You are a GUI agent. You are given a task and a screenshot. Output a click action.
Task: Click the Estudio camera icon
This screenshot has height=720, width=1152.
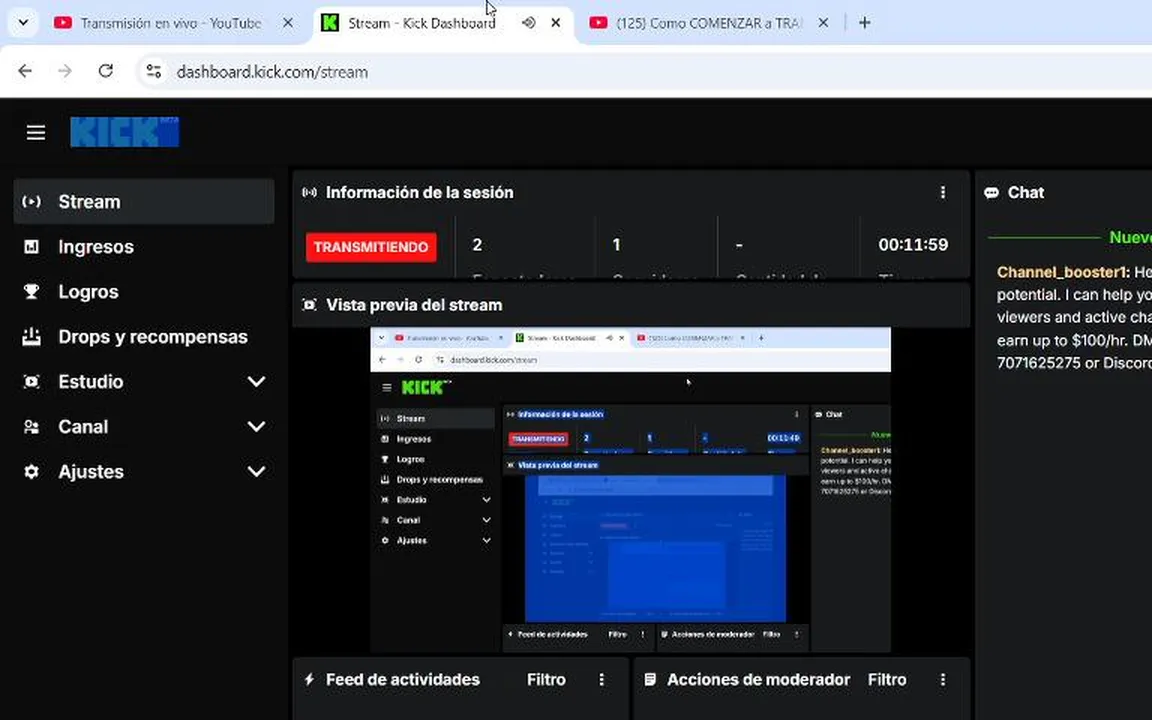32,382
